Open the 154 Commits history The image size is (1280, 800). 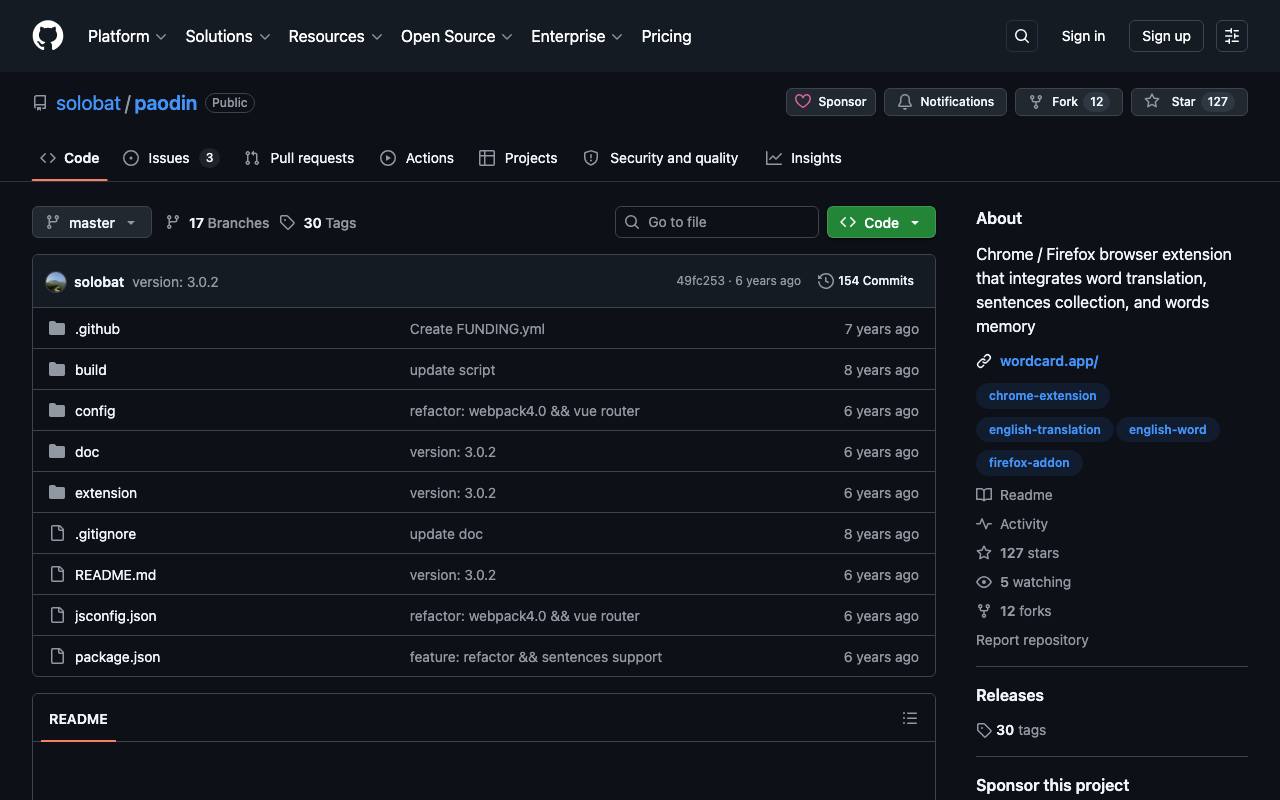866,281
